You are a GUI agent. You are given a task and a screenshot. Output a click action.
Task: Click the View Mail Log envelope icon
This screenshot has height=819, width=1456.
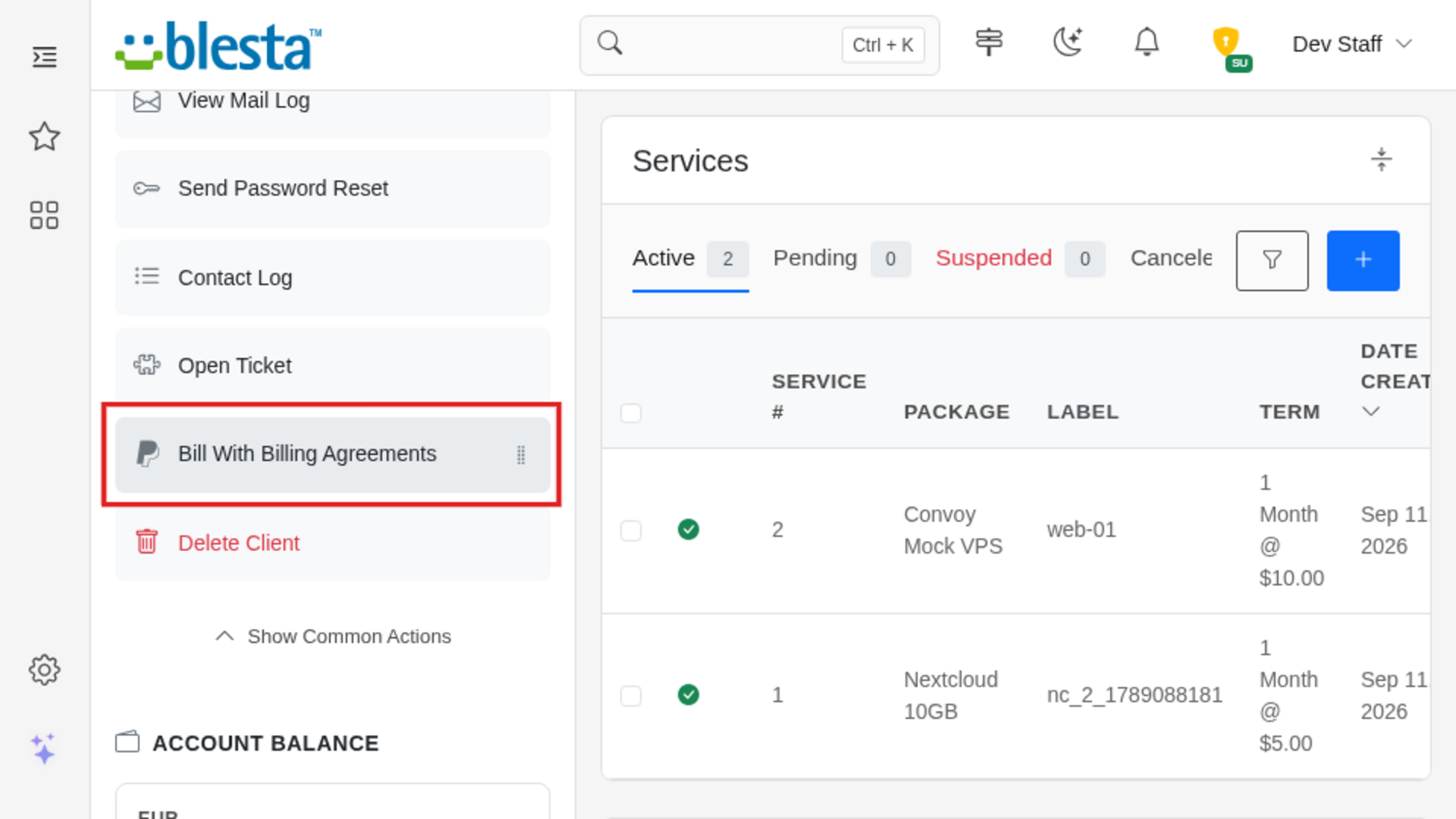pos(146,101)
